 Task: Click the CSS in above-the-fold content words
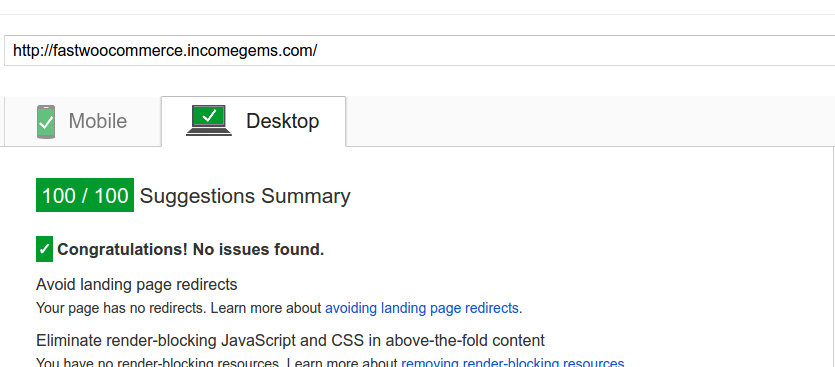(438, 340)
